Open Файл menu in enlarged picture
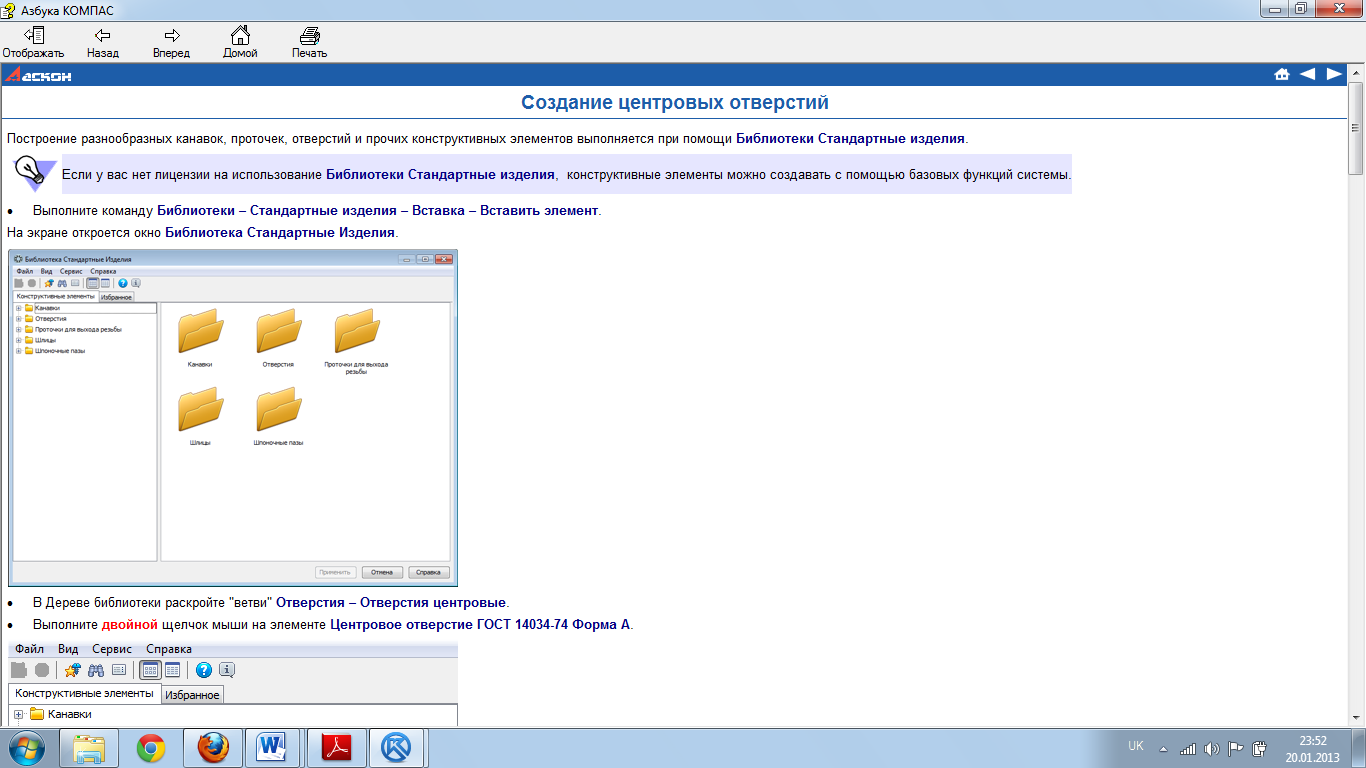 pos(29,649)
